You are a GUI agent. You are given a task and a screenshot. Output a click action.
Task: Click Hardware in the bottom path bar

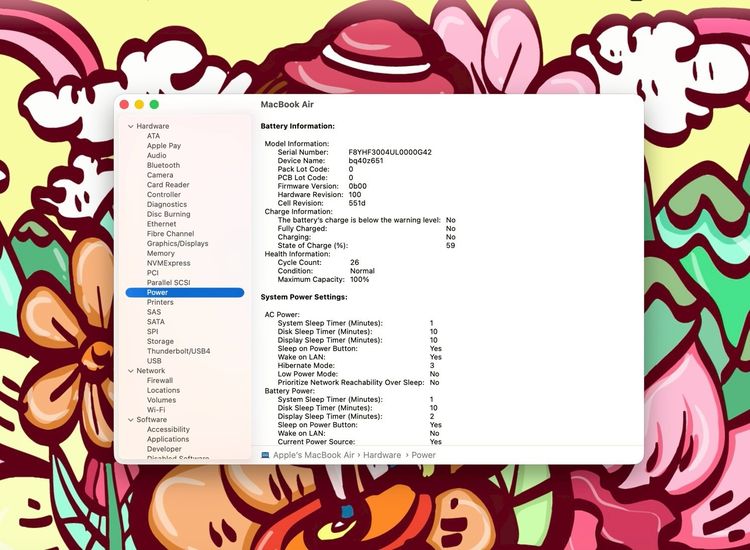[x=382, y=455]
